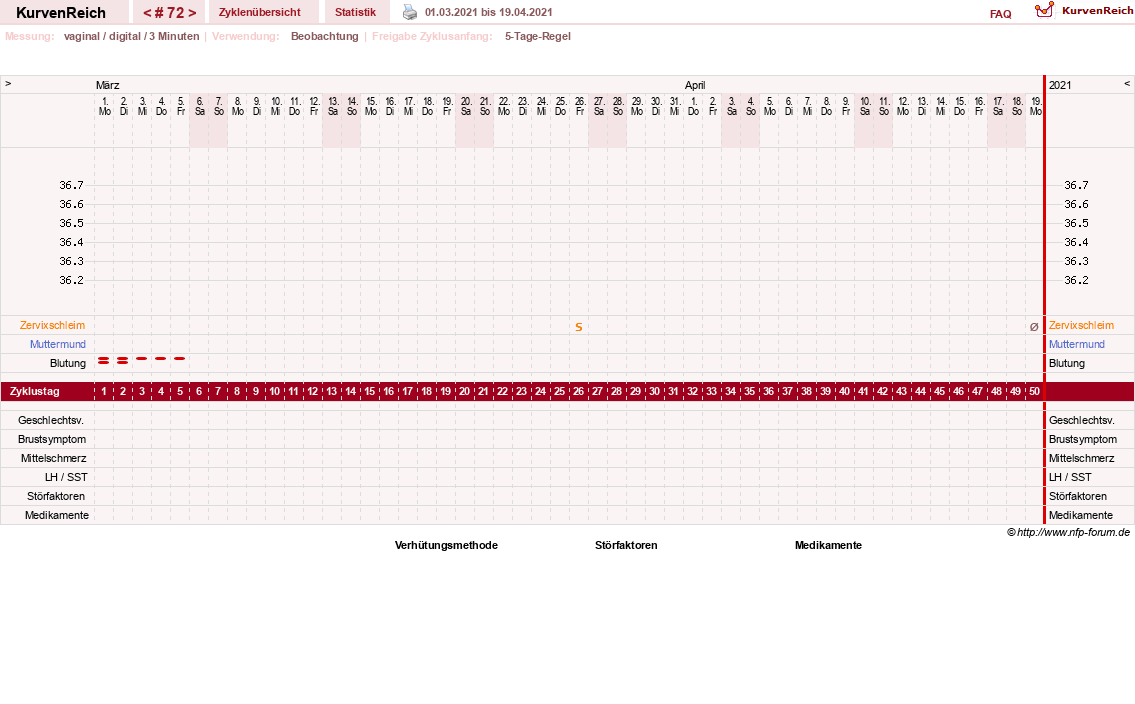Click the > expander above the March header
This screenshot has height=704, width=1135.
tap(8, 84)
